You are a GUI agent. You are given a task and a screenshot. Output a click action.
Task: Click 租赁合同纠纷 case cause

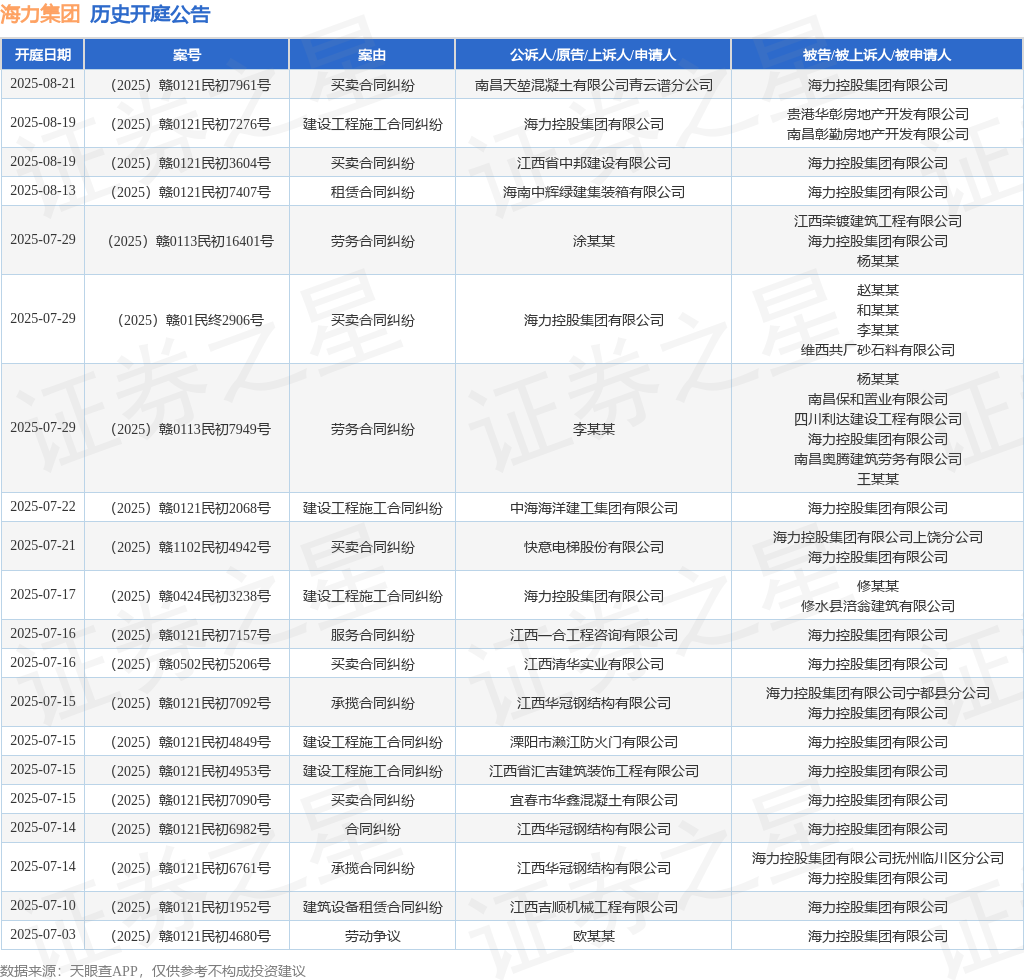[x=372, y=193]
